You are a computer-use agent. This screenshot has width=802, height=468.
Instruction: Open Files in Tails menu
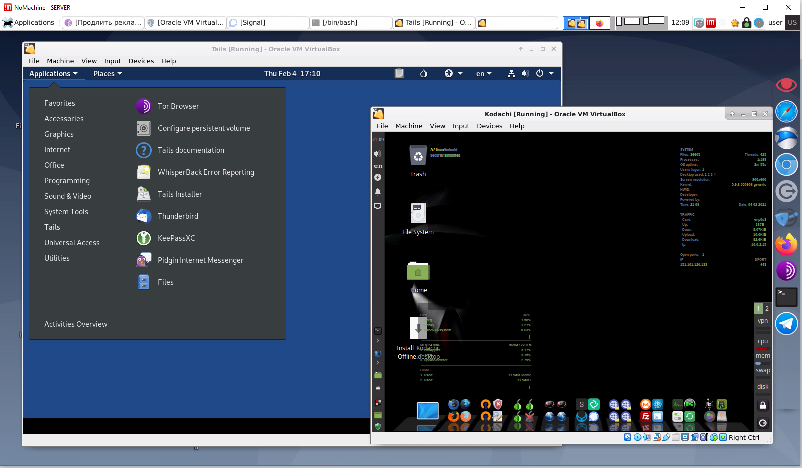[155, 282]
